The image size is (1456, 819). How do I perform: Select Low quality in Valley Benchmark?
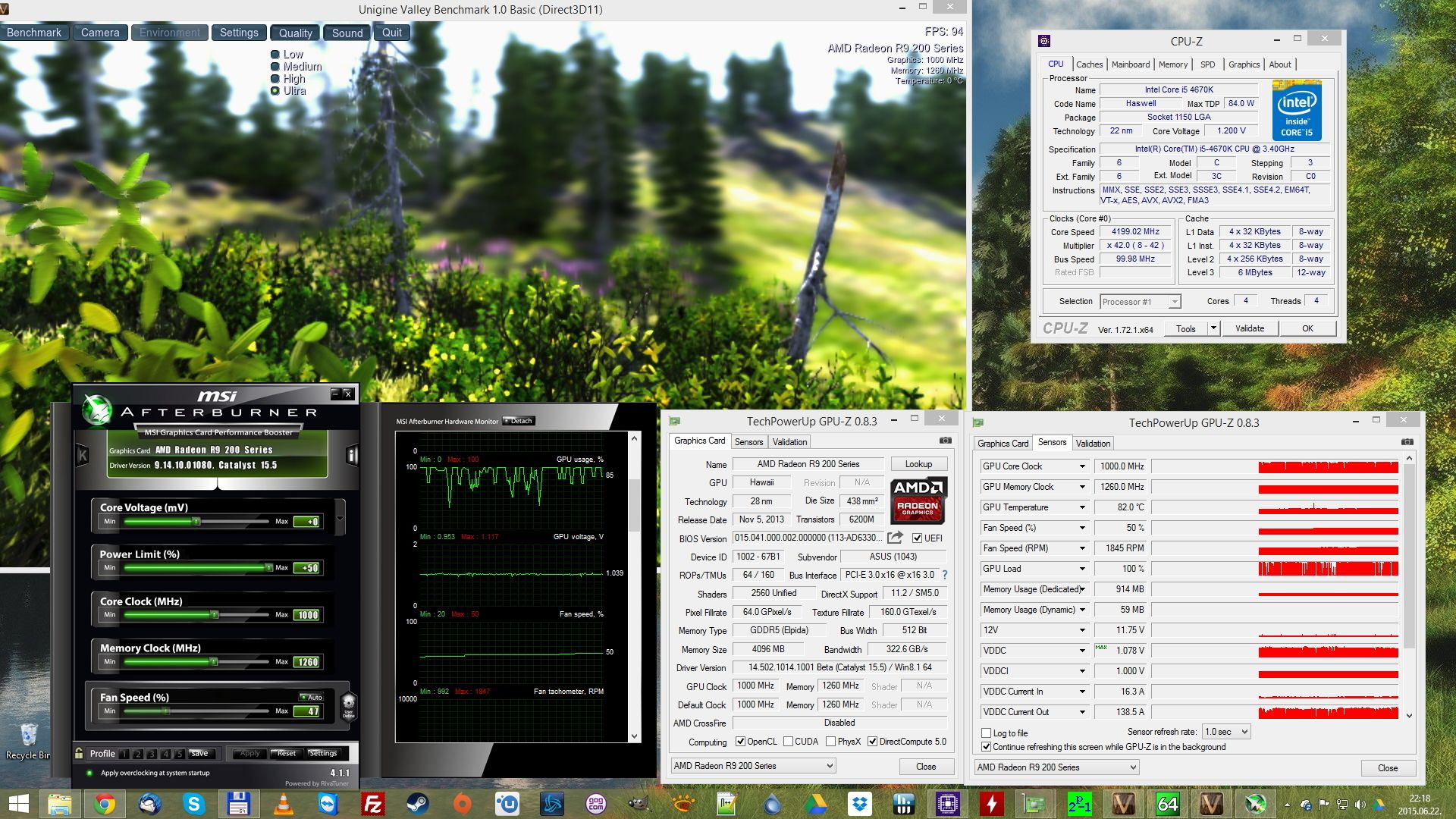click(x=287, y=55)
